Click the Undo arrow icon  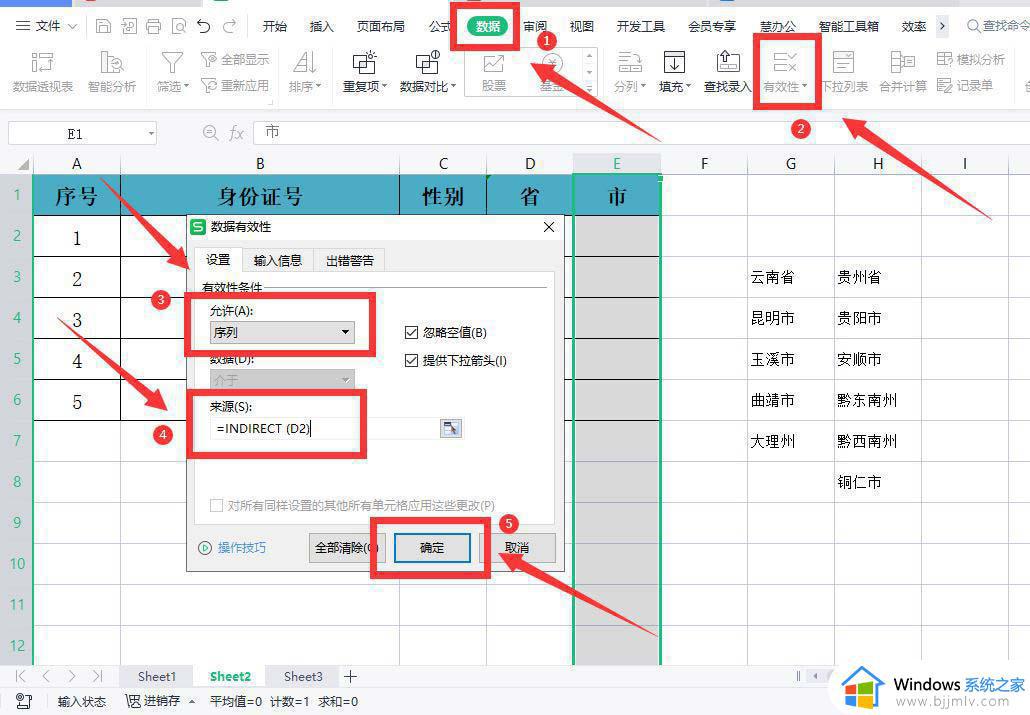(204, 26)
